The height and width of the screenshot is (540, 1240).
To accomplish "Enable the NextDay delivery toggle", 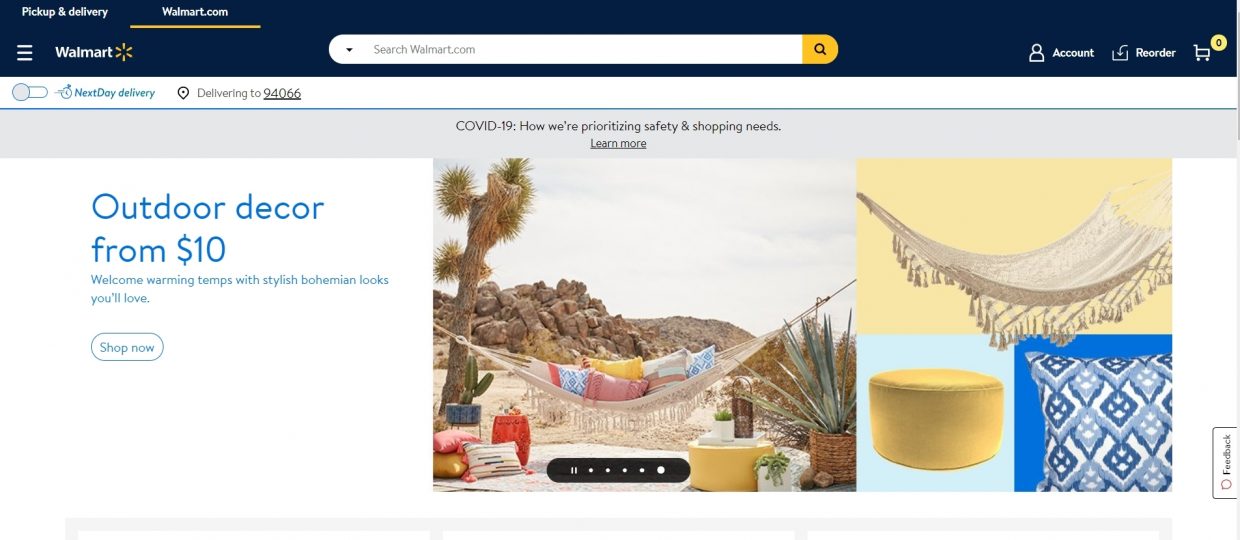I will [x=30, y=92].
